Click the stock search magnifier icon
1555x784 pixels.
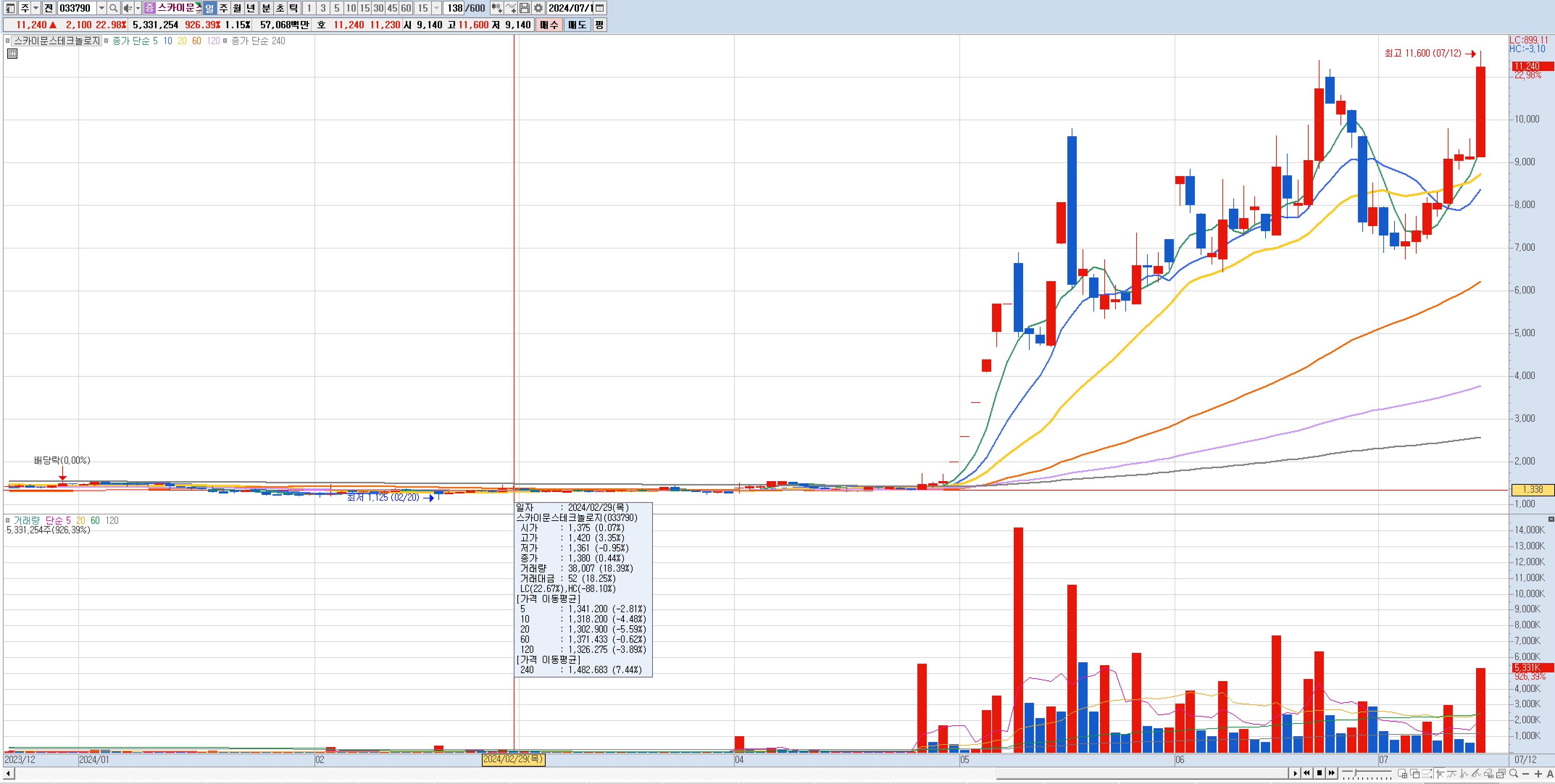point(113,8)
